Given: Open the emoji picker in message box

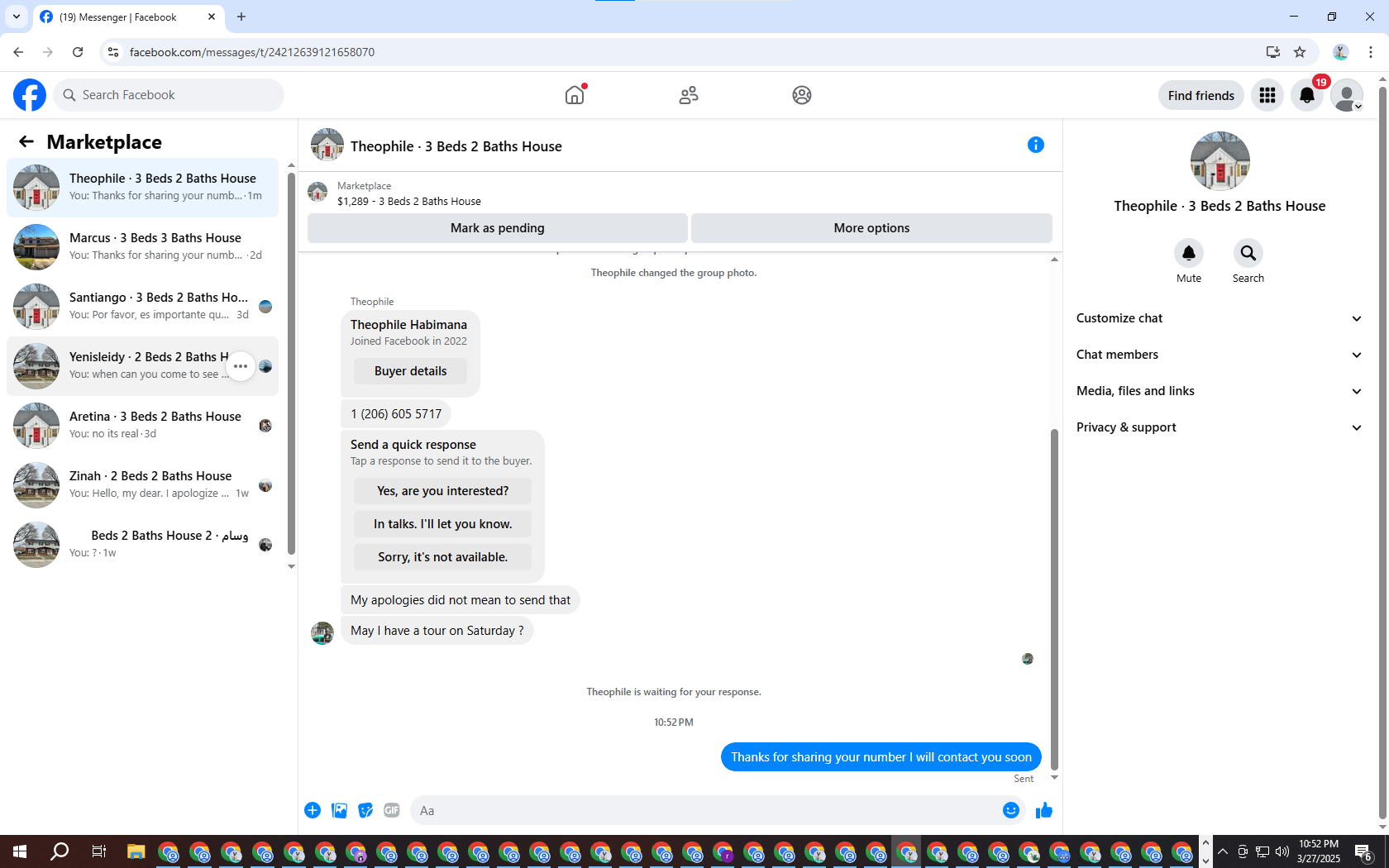Looking at the screenshot, I should click(1010, 810).
